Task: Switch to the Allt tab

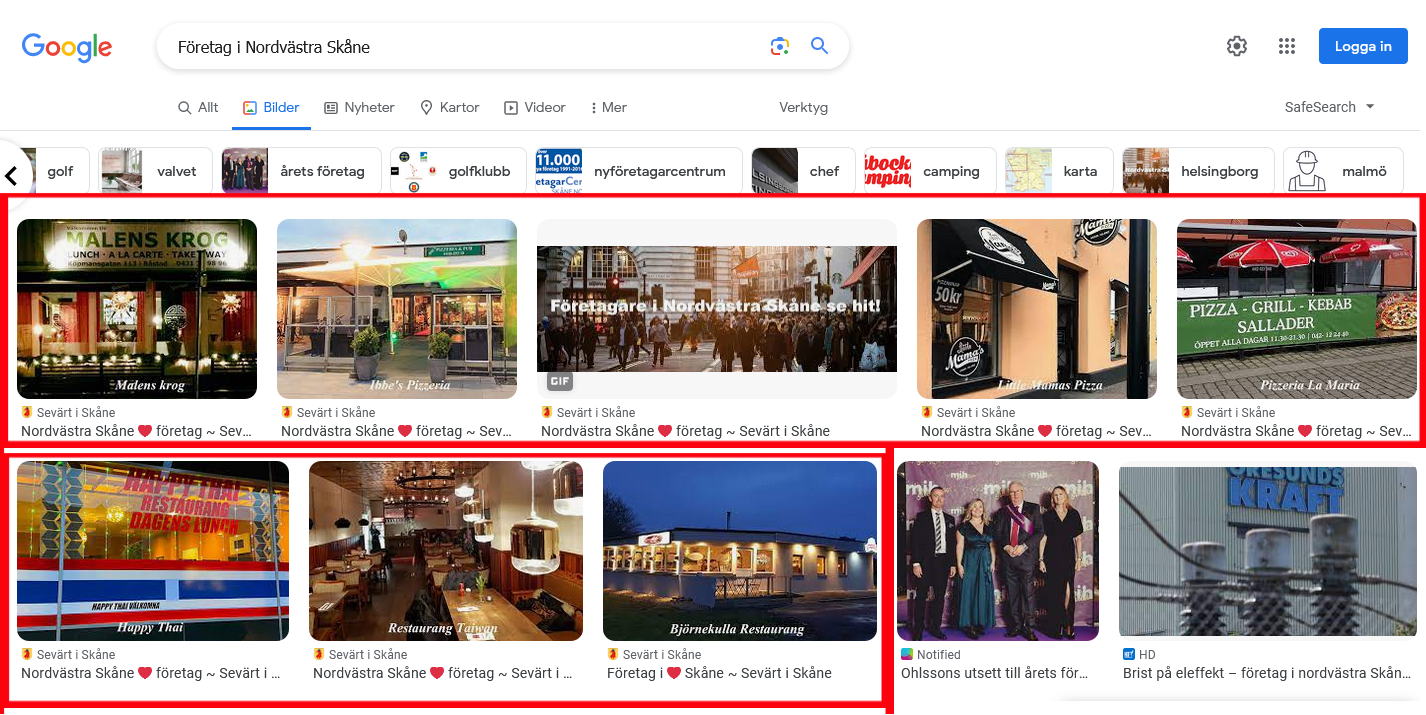Action: (198, 107)
